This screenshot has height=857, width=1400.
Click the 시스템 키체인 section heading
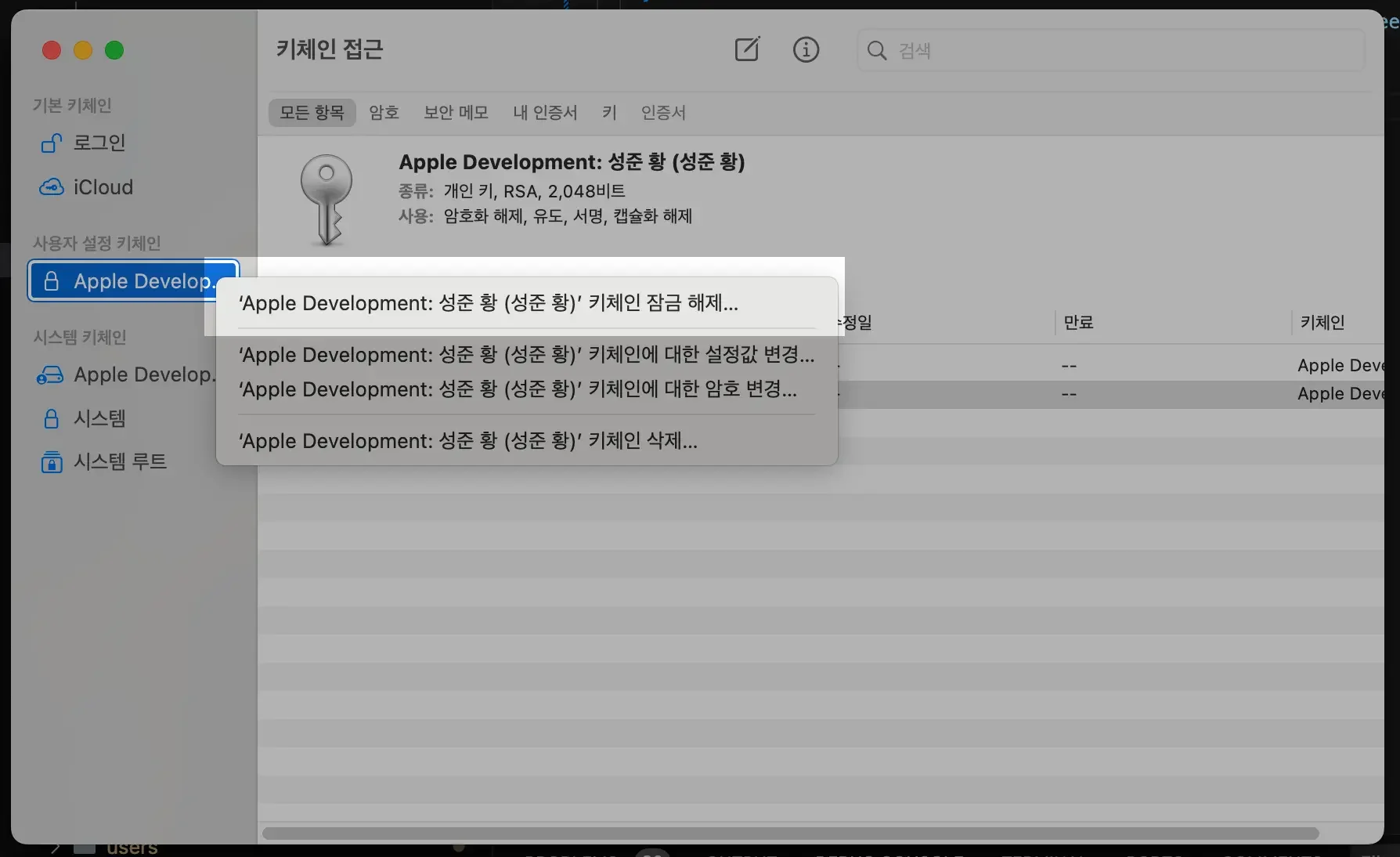coord(80,337)
